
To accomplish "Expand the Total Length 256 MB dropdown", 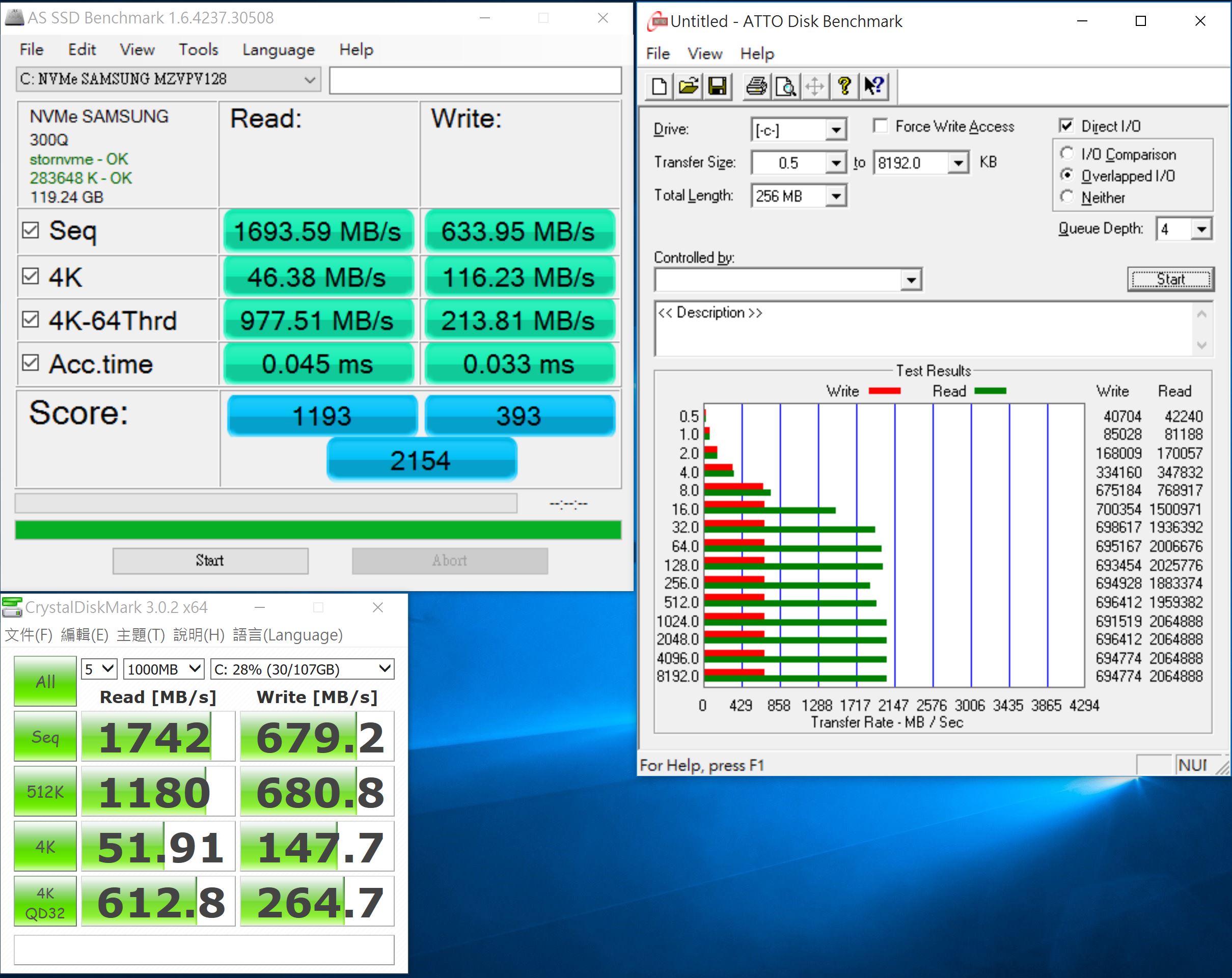I will point(836,196).
